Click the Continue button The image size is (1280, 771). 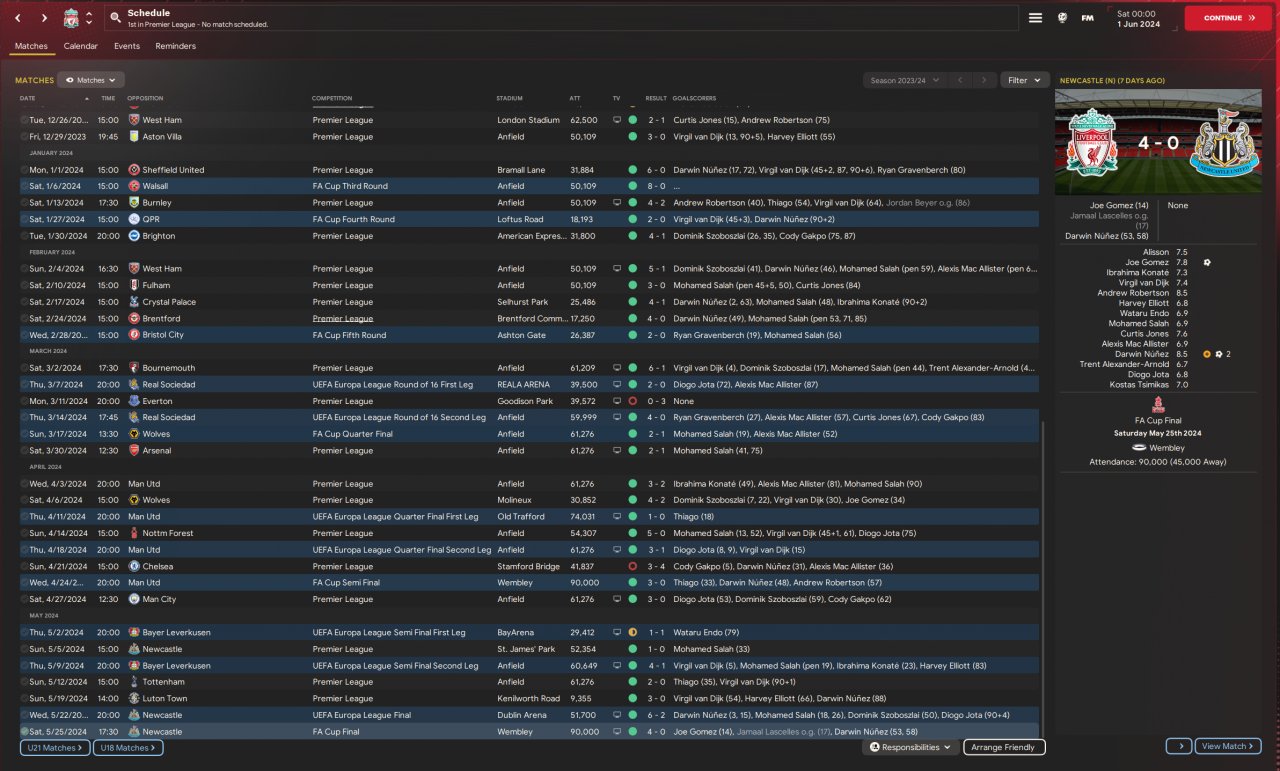(1228, 18)
